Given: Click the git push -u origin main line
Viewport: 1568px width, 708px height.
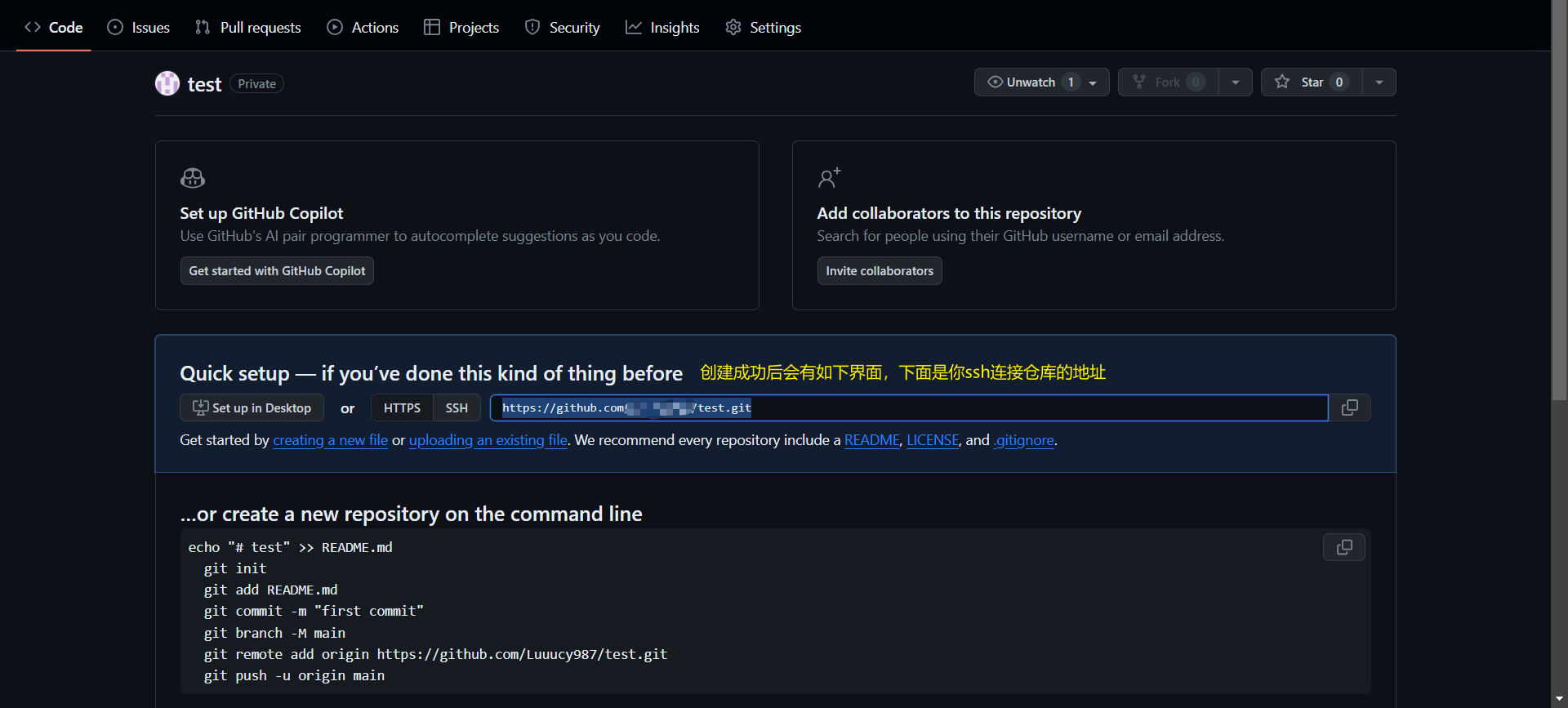Looking at the screenshot, I should [294, 675].
